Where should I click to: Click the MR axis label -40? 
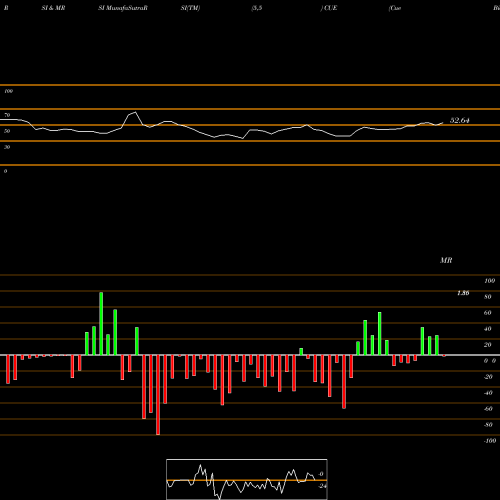click(x=488, y=393)
